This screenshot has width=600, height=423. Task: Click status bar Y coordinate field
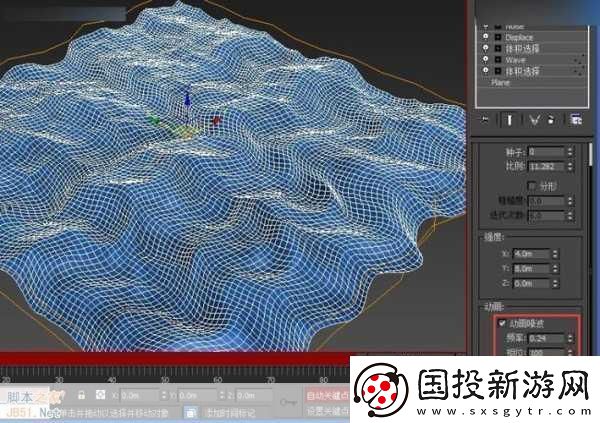(197, 395)
